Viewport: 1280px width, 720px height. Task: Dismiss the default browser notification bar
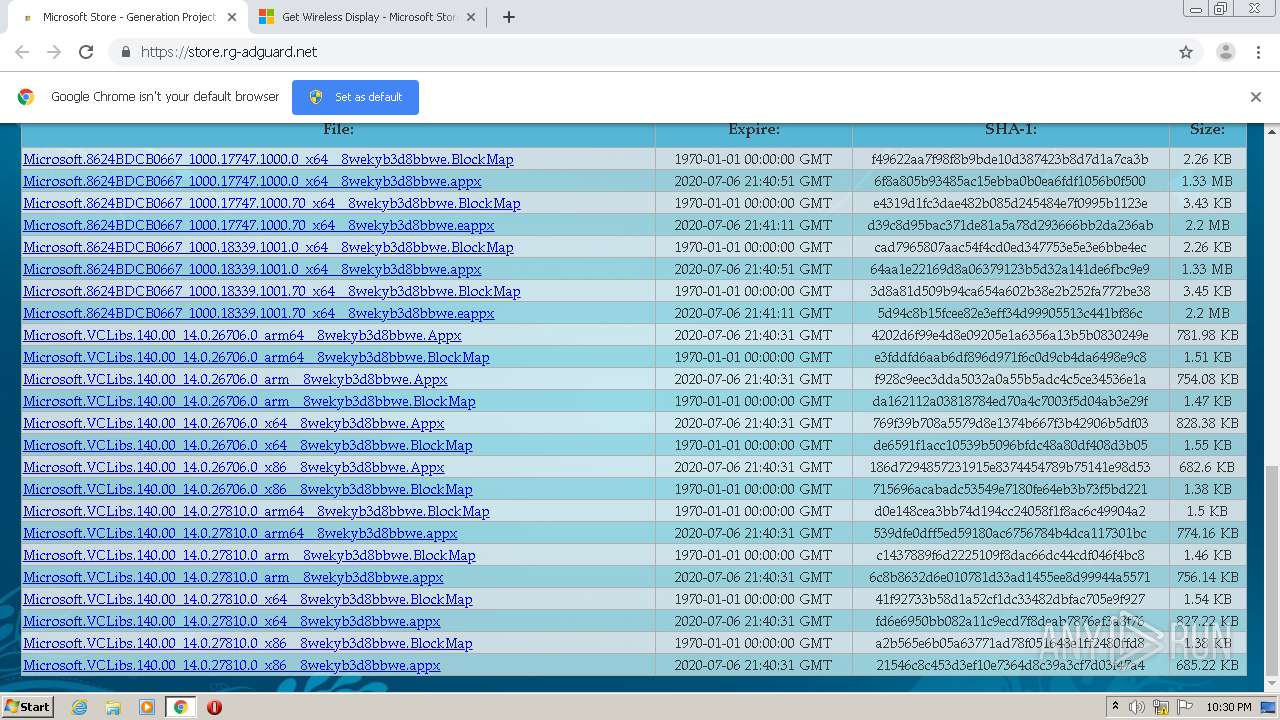point(1255,97)
